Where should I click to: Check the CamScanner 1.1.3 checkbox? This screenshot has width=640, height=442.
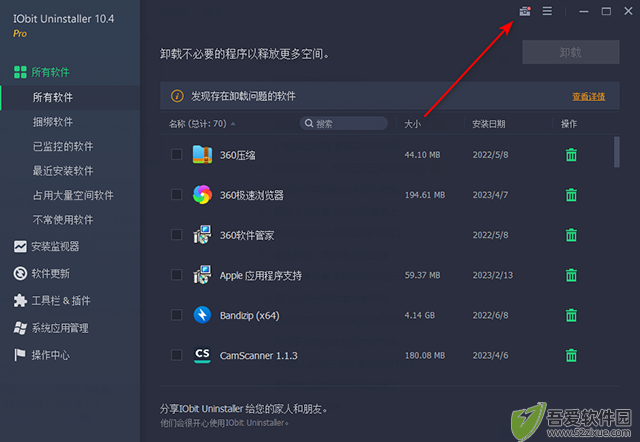tap(176, 355)
